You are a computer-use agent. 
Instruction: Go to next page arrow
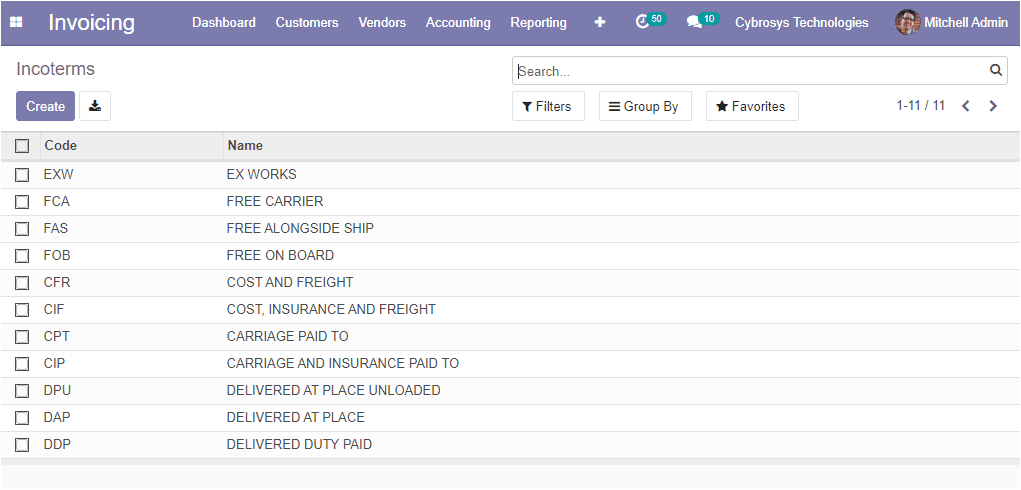pyautogui.click(x=993, y=106)
